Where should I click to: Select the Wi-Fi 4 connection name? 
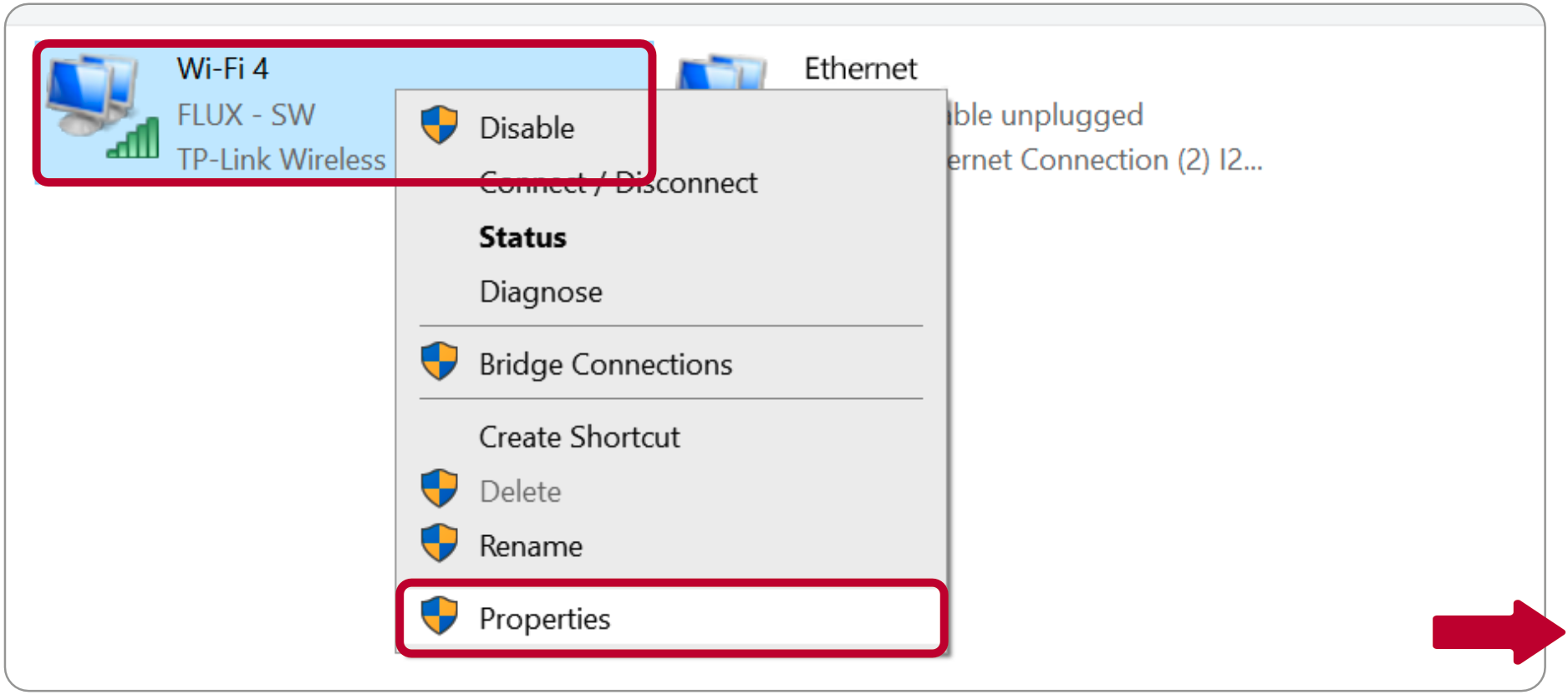click(x=222, y=69)
